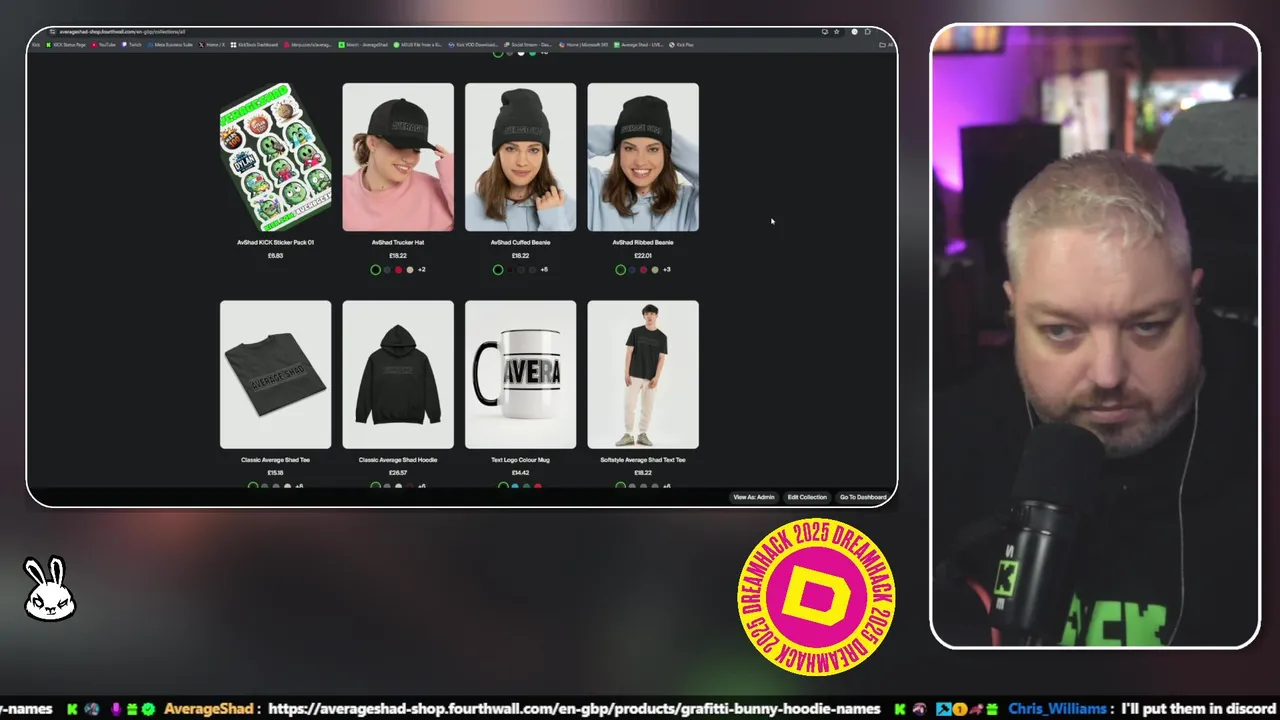1280x720 pixels.
Task: Click the £22.01 Ribbed Beanie price
Action: 643,255
